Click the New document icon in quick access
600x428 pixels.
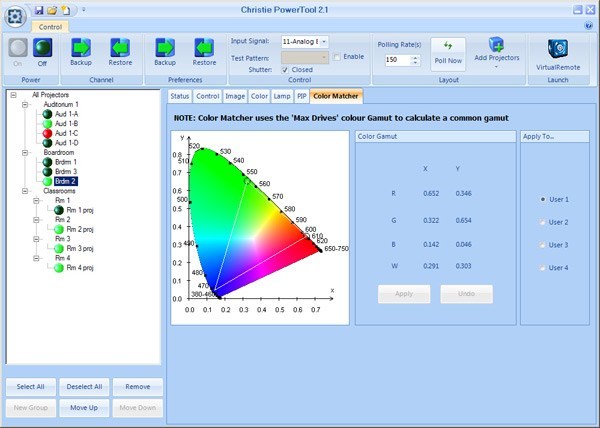click(66, 10)
